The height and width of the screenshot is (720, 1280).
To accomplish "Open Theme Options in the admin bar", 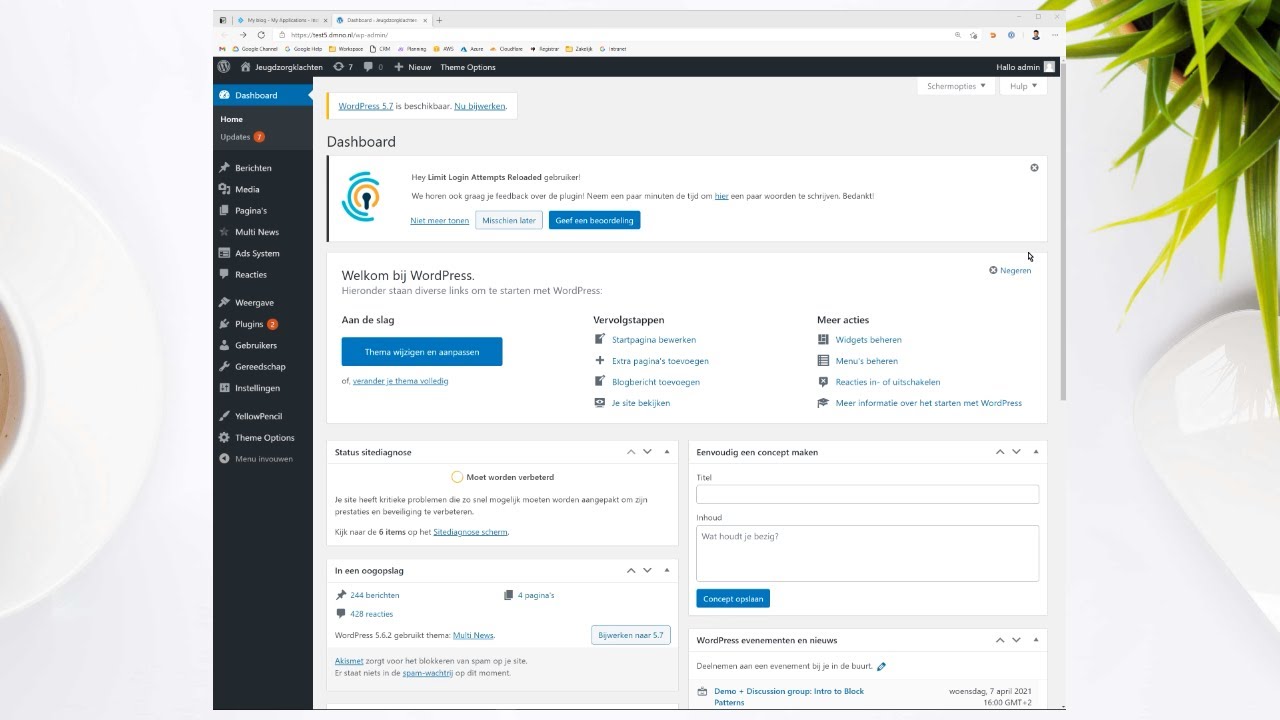I will coord(468,67).
